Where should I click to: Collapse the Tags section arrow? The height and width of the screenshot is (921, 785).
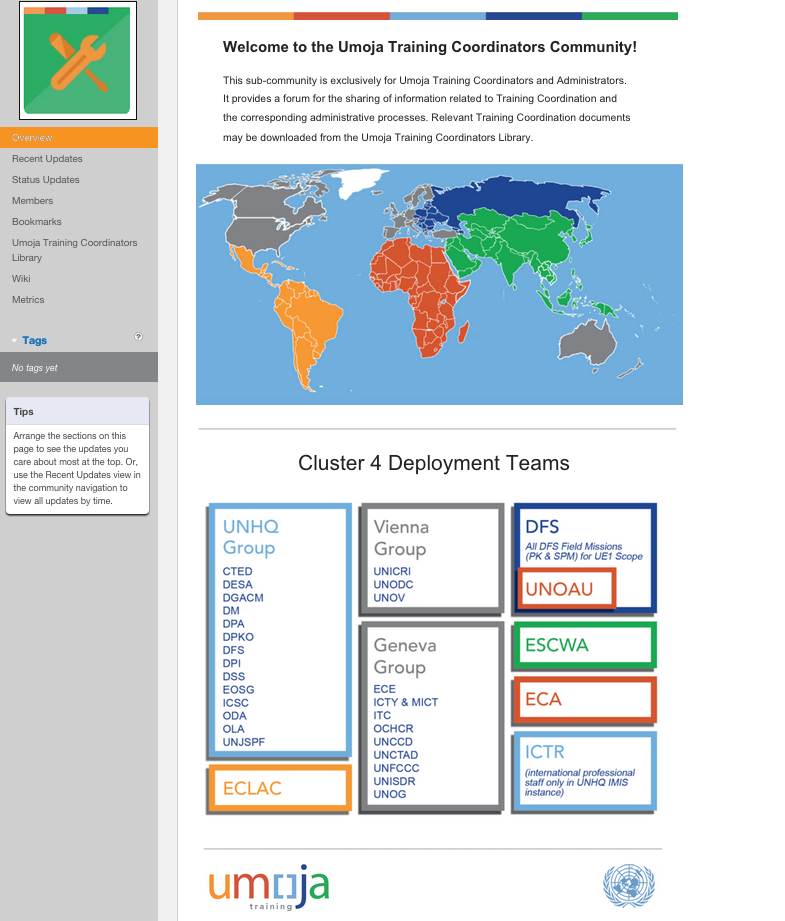click(x=14, y=341)
